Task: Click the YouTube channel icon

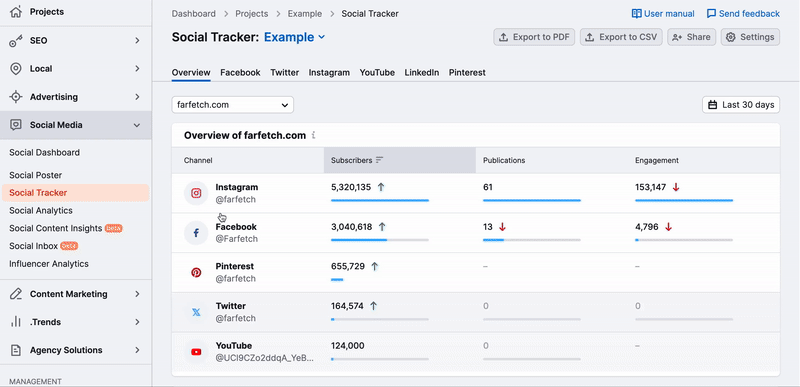Action: point(196,352)
